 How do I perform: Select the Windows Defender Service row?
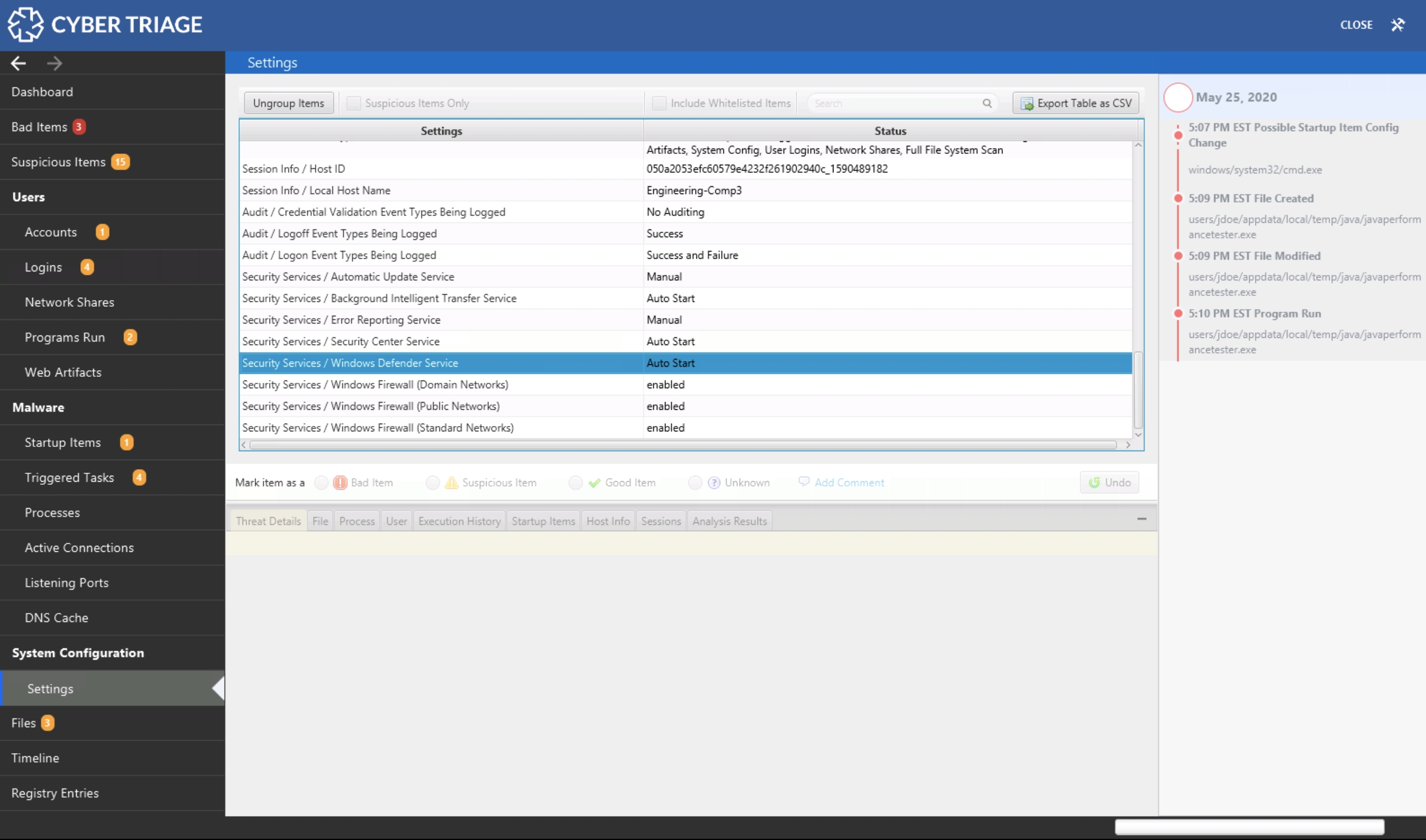685,362
